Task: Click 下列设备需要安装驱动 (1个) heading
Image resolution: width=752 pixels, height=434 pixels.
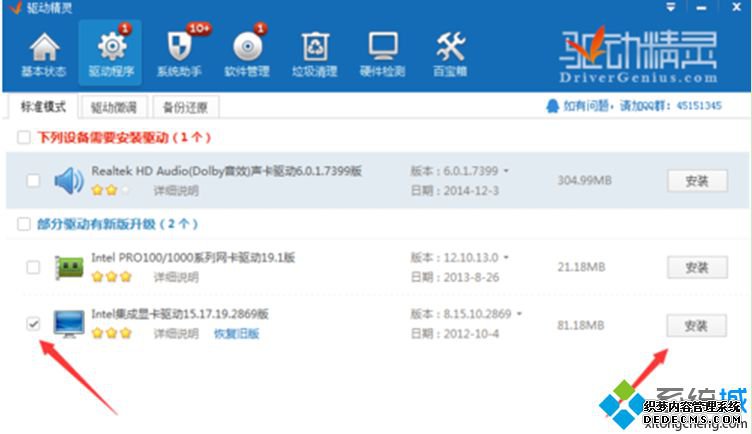Action: 124,138
